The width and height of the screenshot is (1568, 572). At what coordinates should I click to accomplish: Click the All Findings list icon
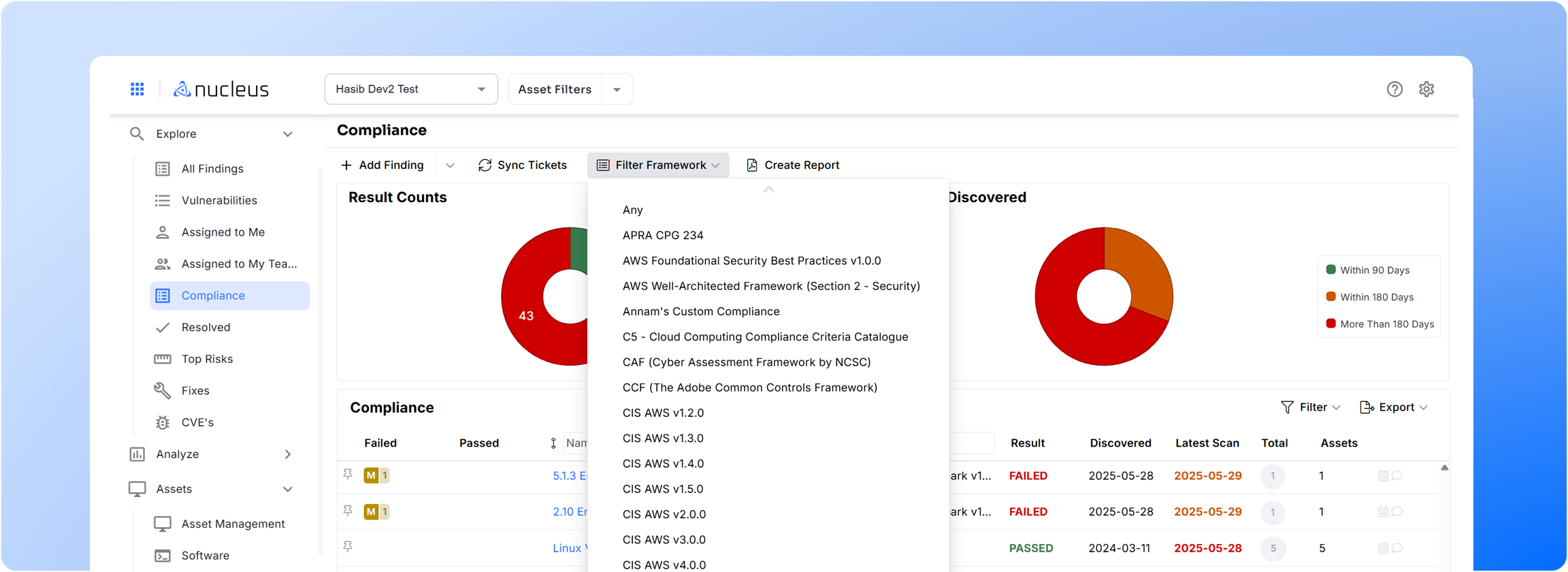point(163,169)
